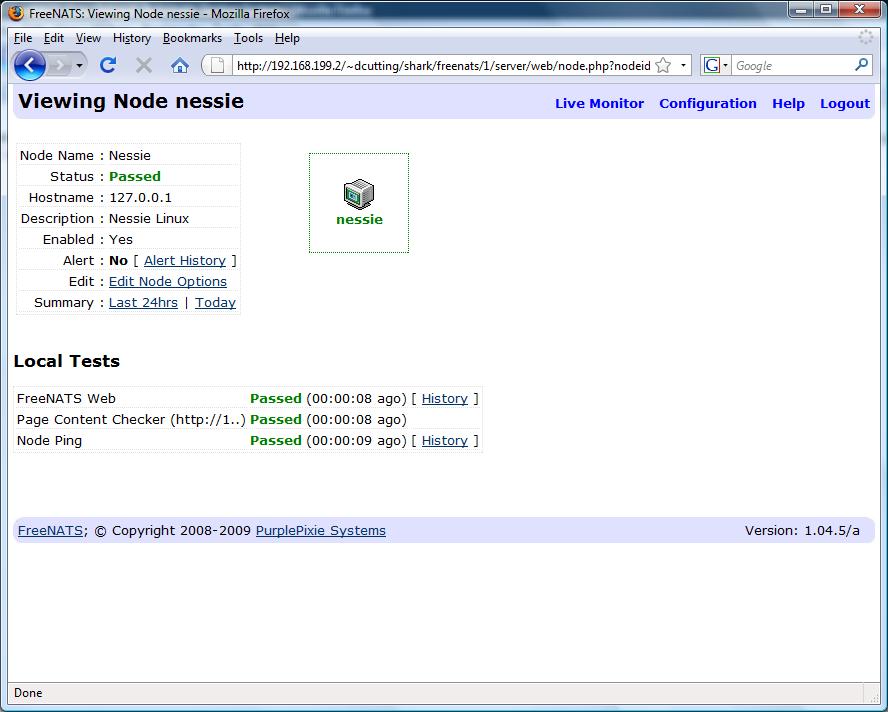Bookmark page with the star icon

click(x=665, y=65)
